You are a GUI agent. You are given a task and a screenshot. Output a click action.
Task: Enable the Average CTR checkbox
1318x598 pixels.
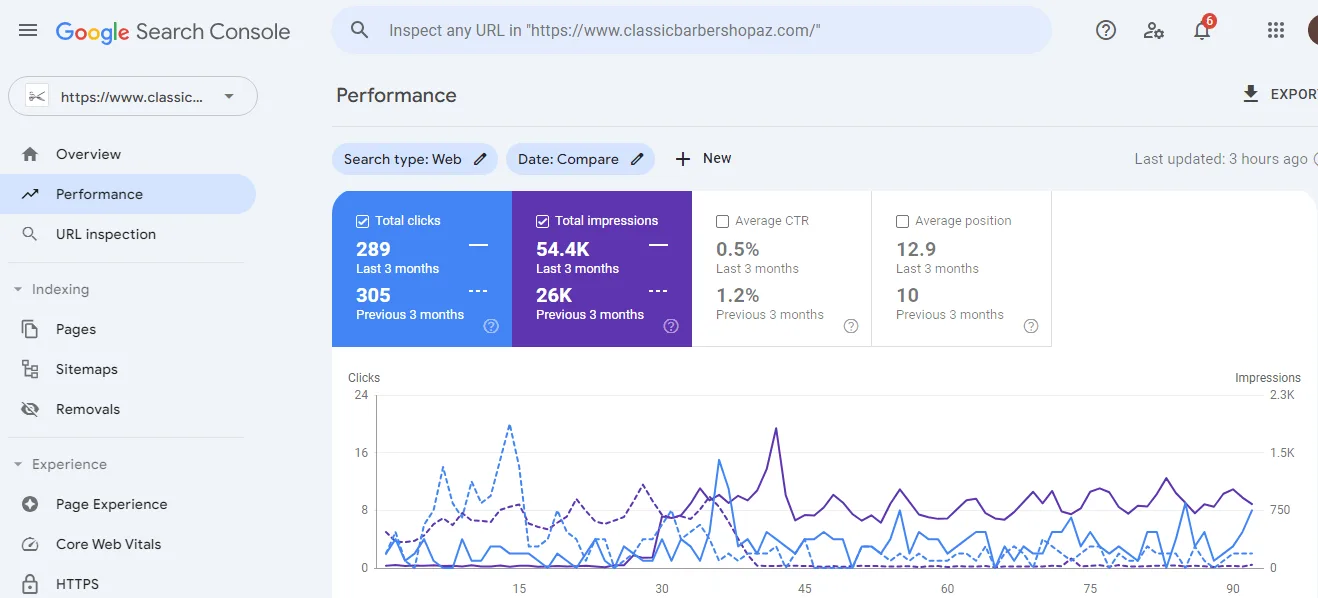tap(723, 221)
